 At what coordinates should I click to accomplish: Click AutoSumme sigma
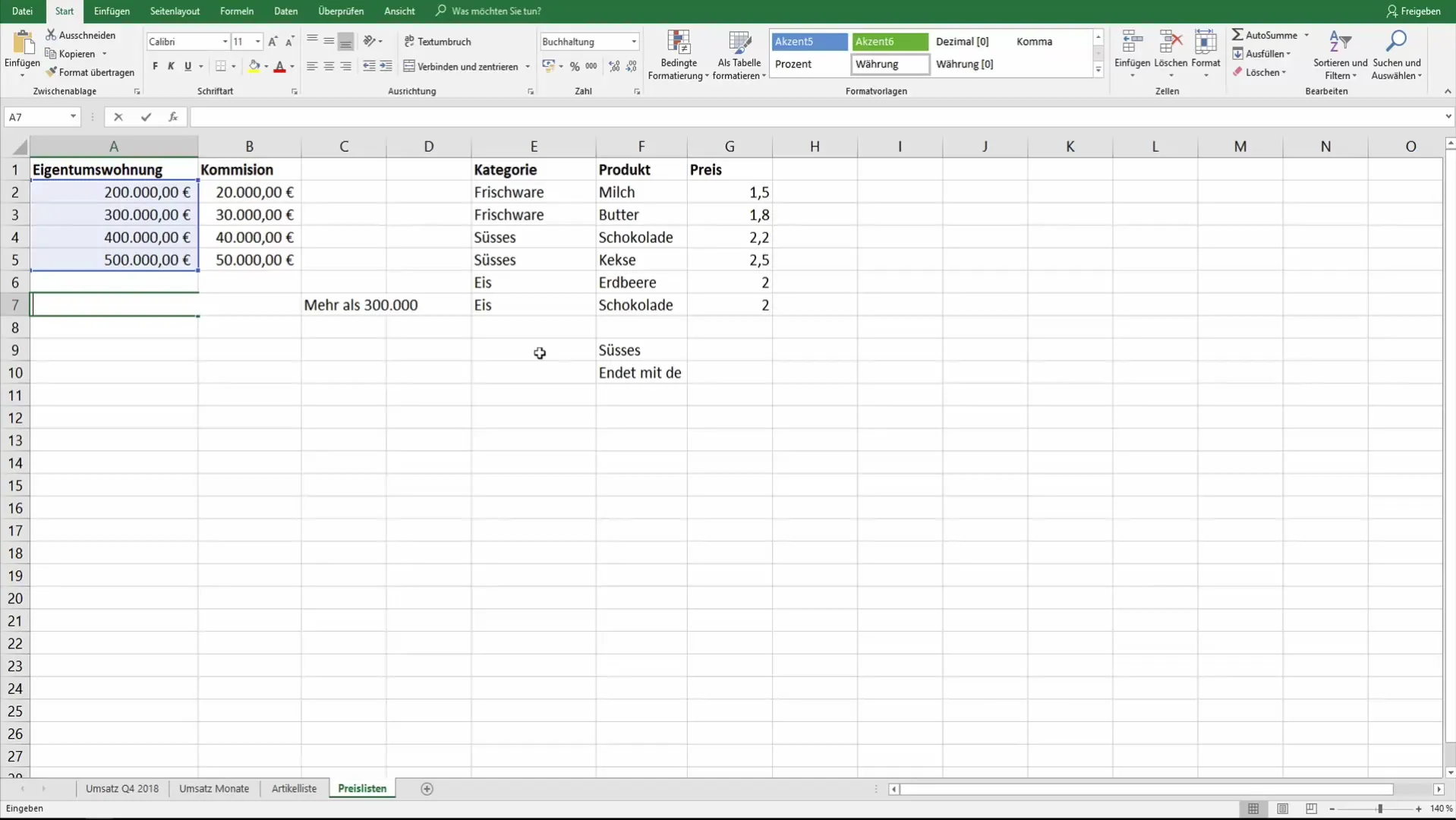click(x=1265, y=35)
